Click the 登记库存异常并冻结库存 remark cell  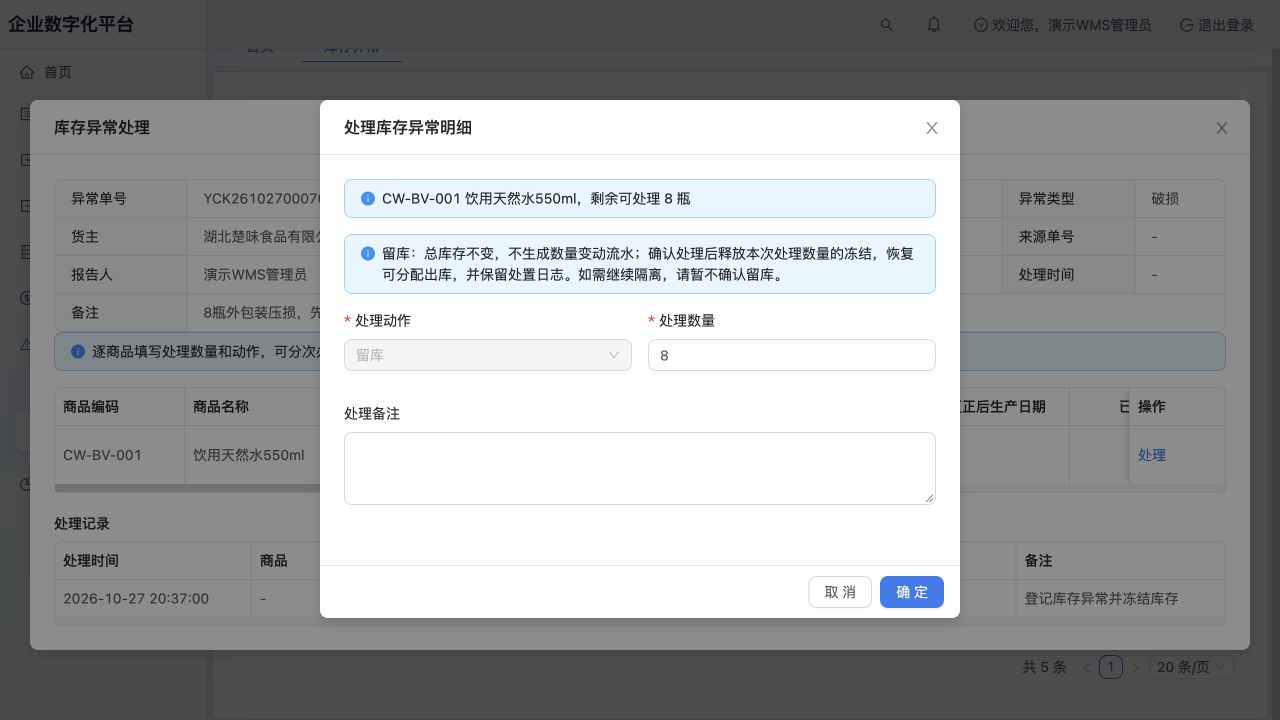[1120, 599]
